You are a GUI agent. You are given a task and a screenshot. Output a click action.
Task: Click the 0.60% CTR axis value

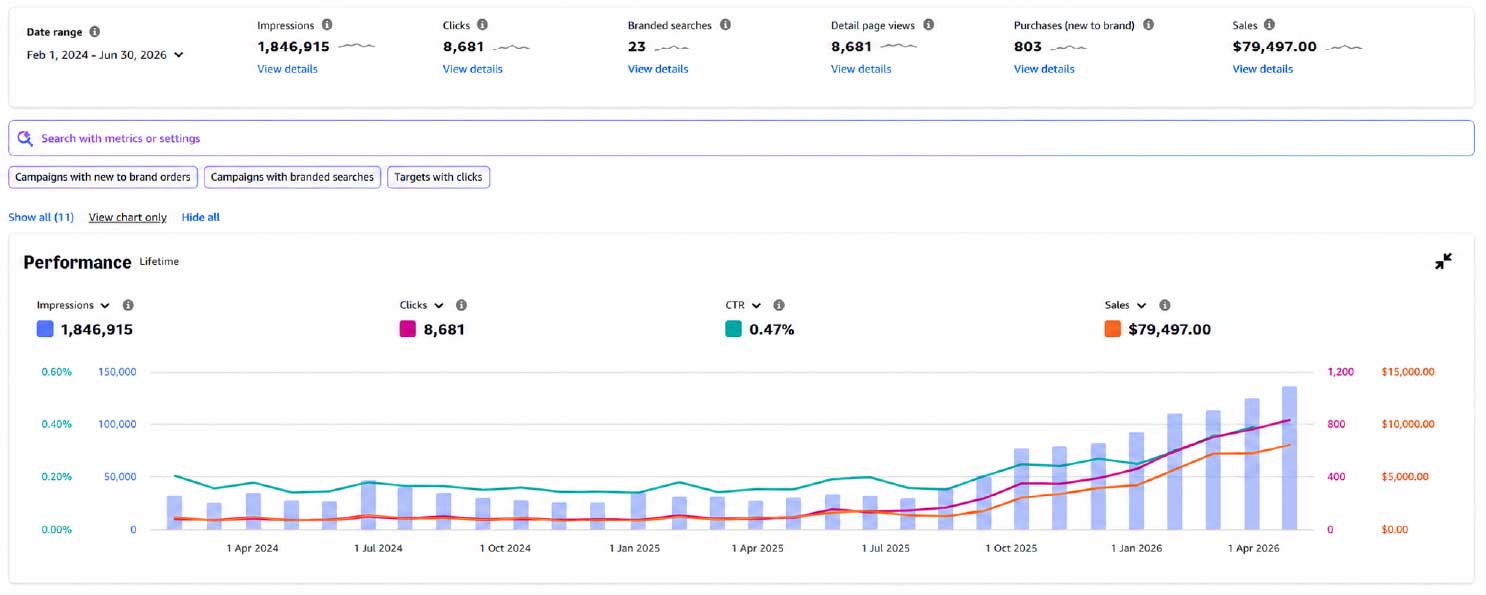point(57,372)
